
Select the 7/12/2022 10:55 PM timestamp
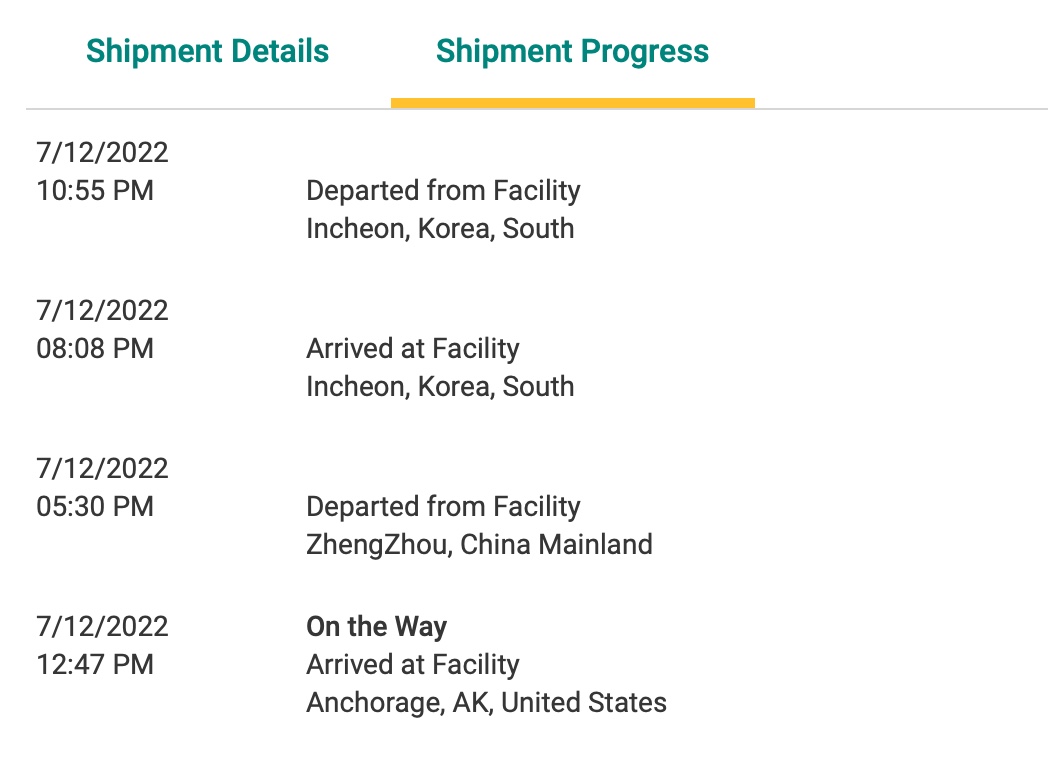pyautogui.click(x=102, y=172)
